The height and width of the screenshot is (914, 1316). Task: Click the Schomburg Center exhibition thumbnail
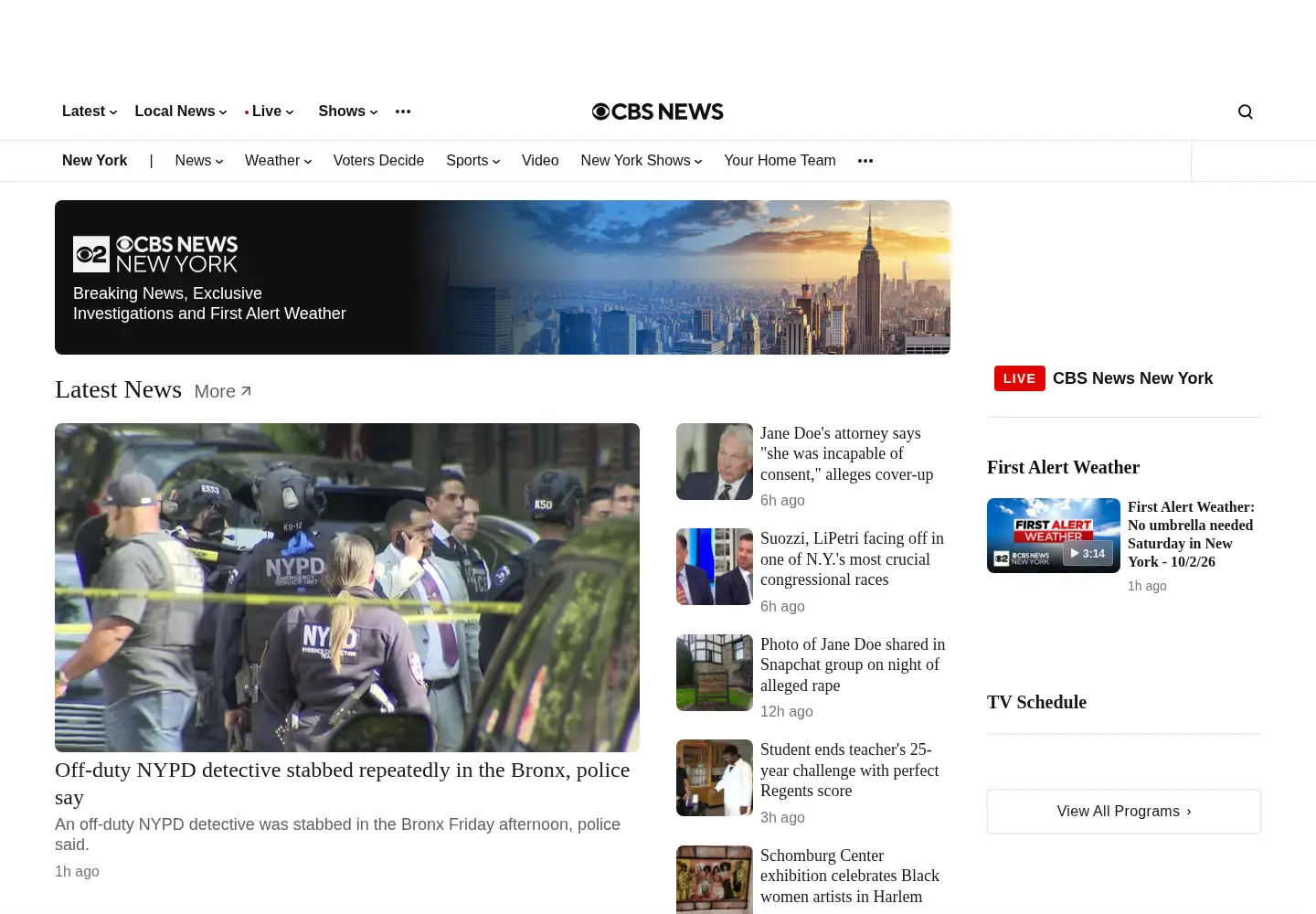click(715, 879)
